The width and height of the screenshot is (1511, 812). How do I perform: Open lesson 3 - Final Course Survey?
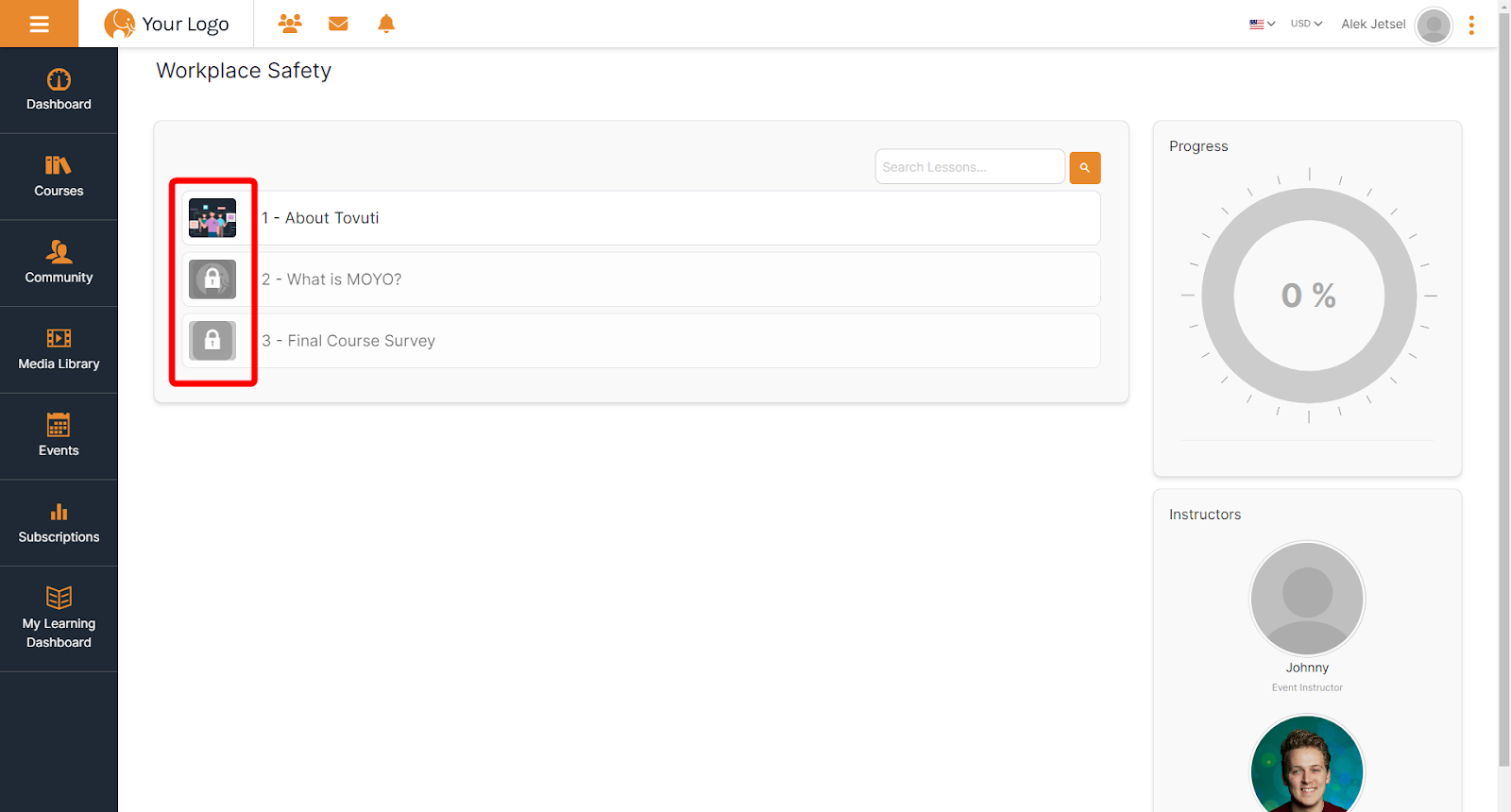point(642,341)
